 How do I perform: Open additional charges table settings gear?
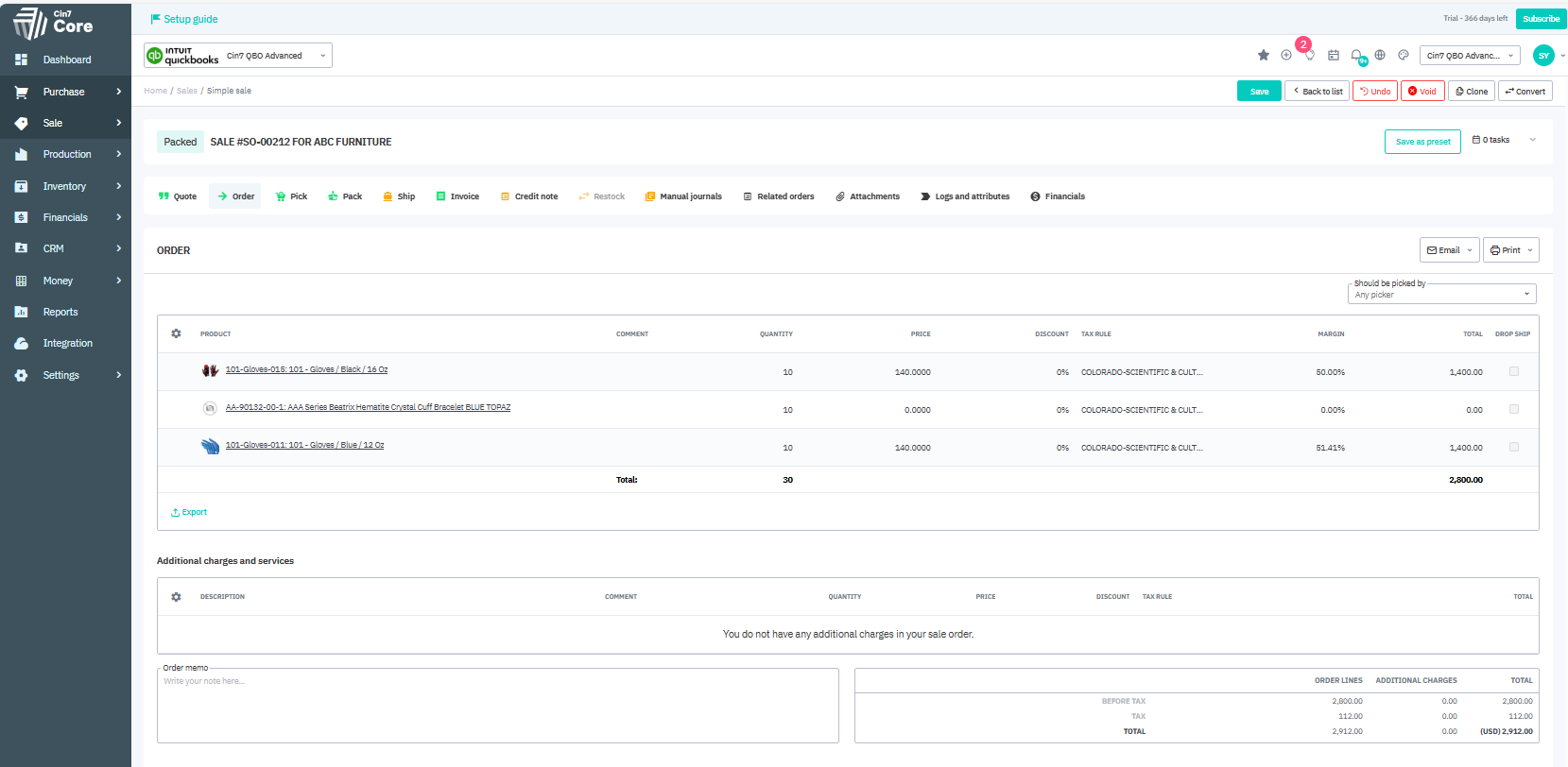pyautogui.click(x=176, y=597)
